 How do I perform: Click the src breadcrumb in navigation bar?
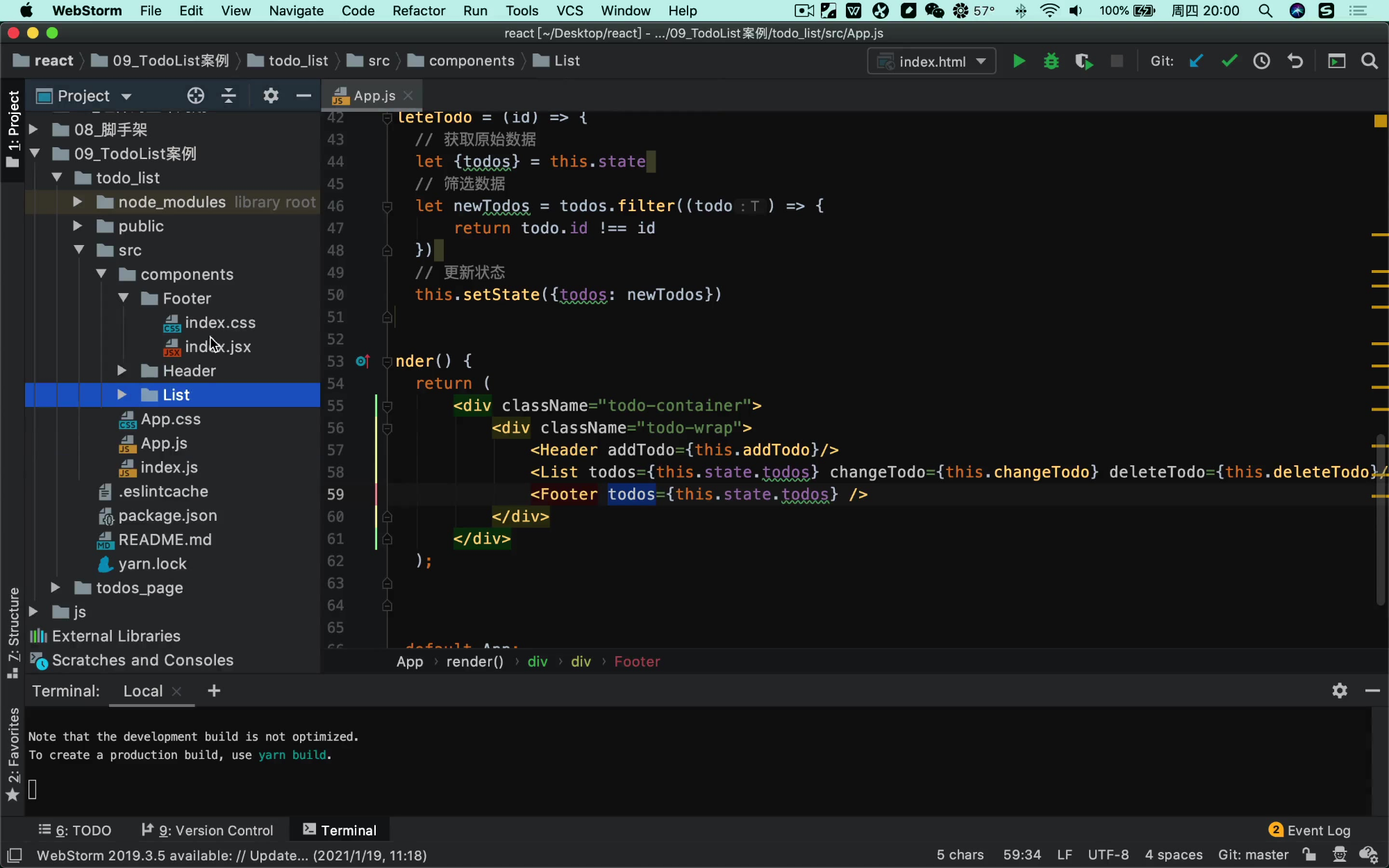pos(369,61)
